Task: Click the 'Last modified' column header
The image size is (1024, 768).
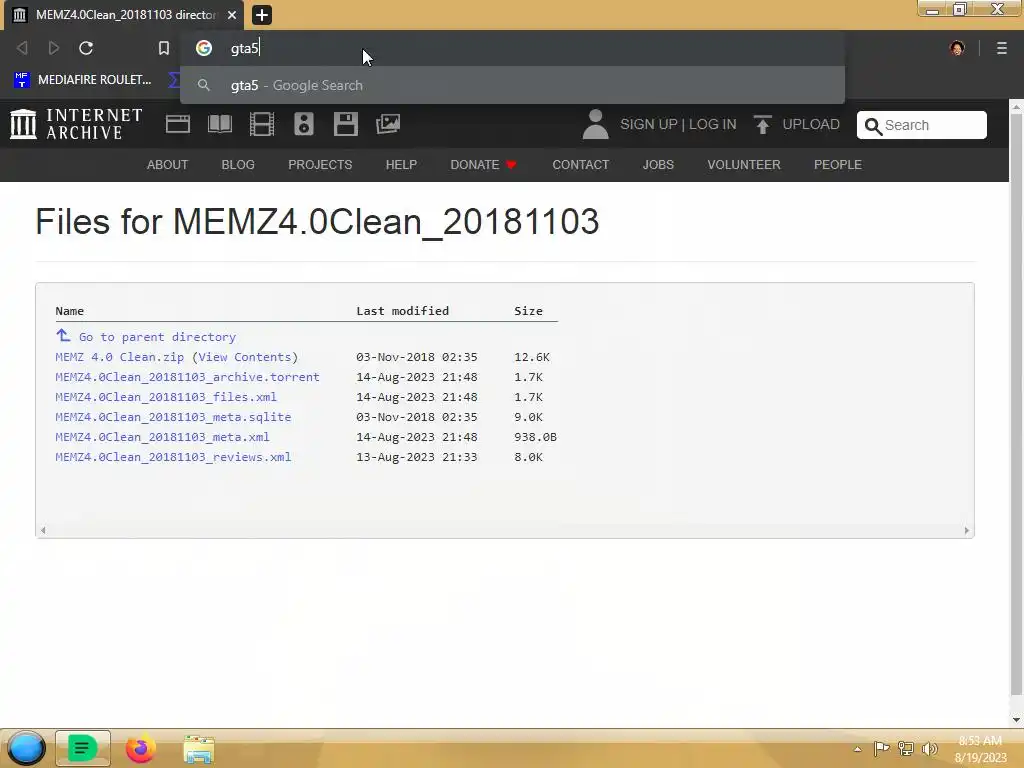Action: coord(402,311)
